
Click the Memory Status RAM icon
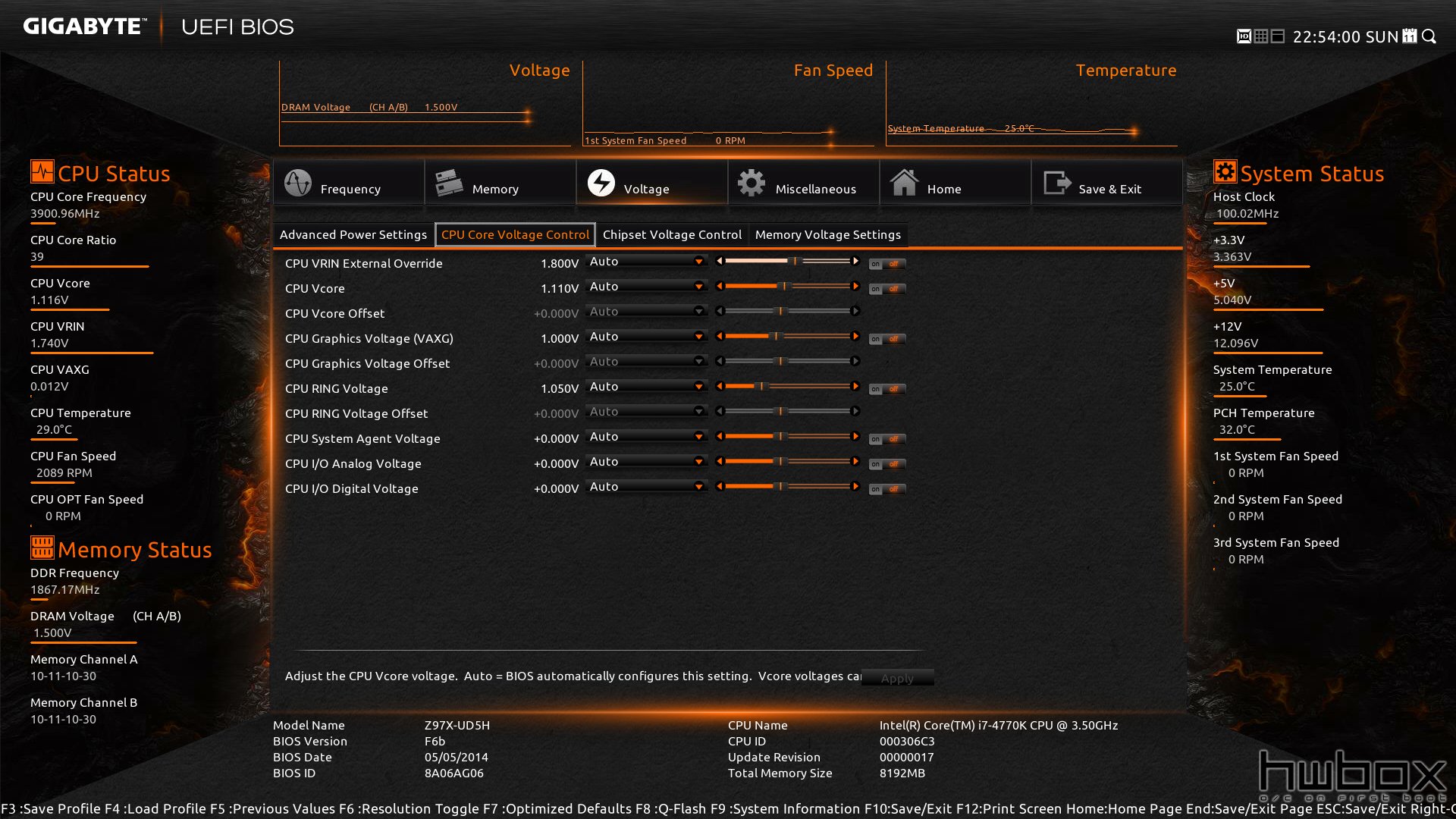click(x=42, y=548)
